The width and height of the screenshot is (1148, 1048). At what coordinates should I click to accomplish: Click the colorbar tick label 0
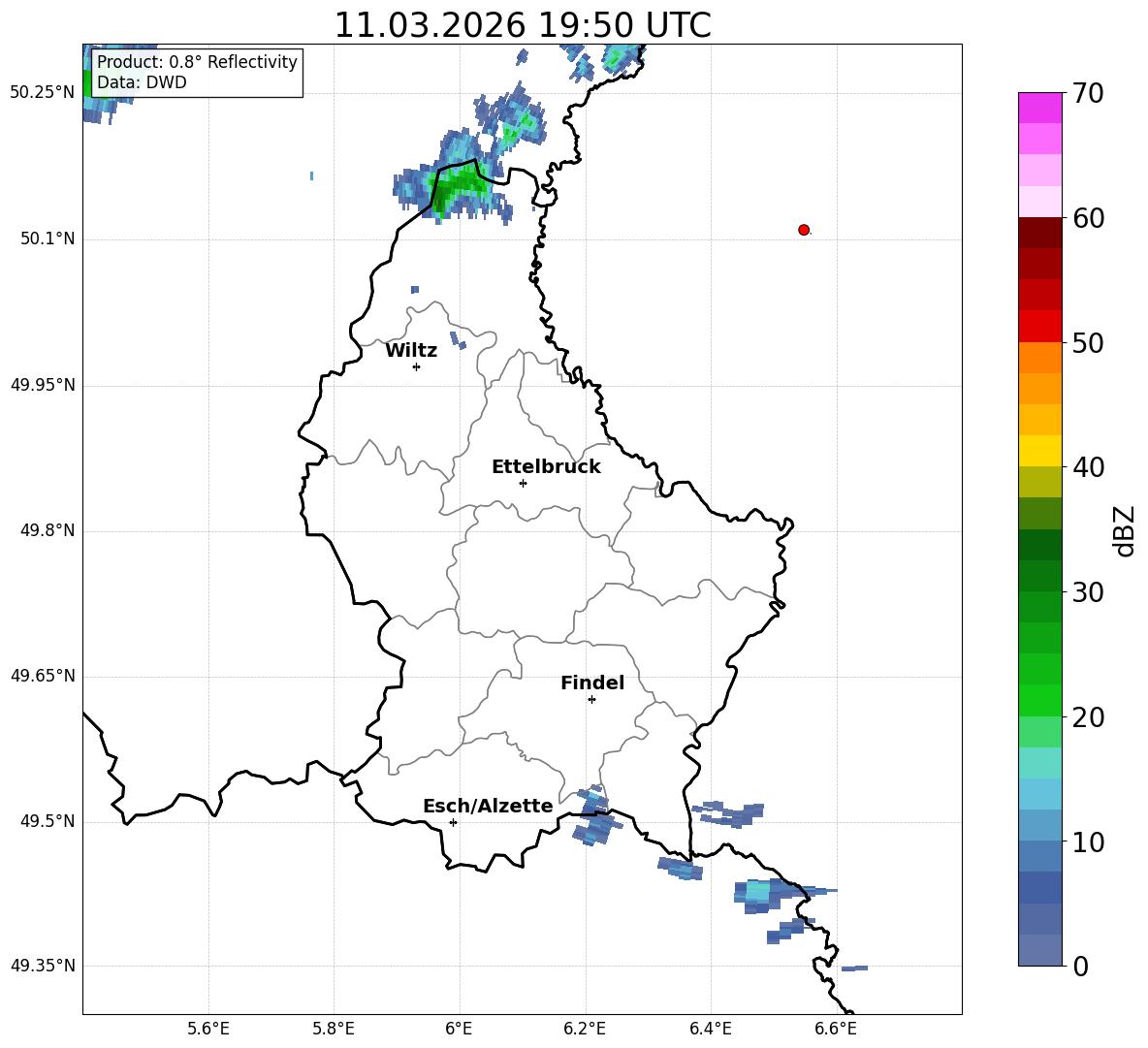pyautogui.click(x=1080, y=966)
